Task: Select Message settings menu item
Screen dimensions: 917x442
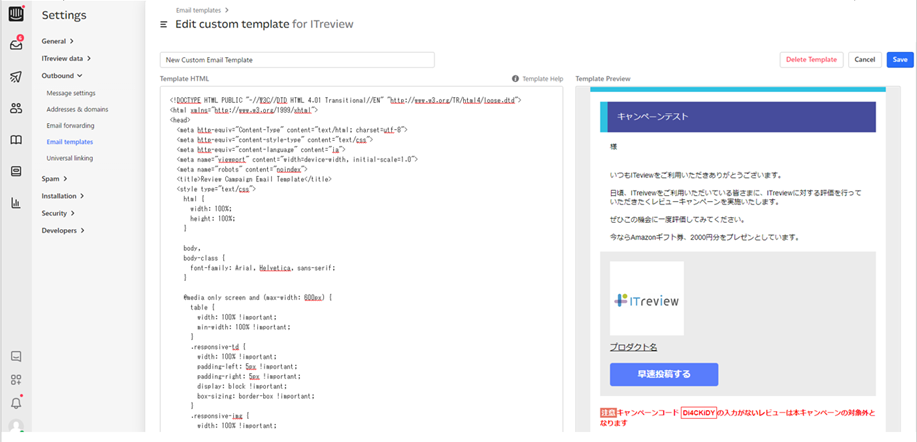Action: click(x=70, y=93)
